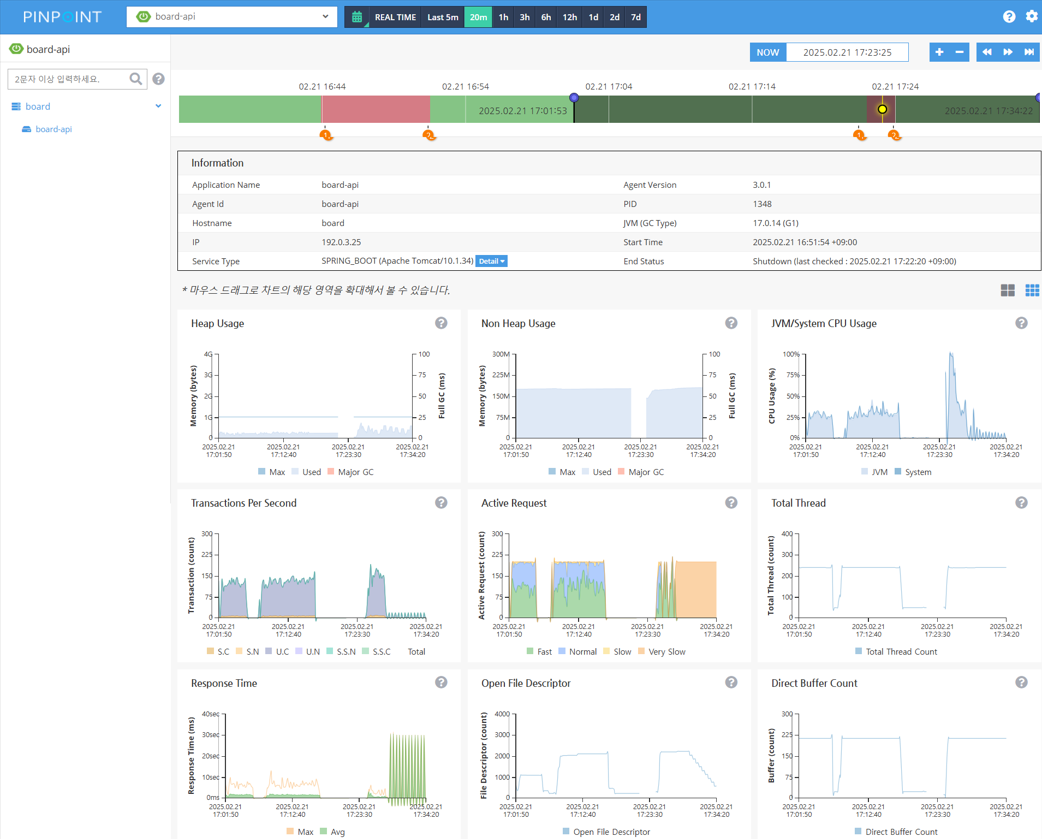Select Last 5m period tab
Screen dimensions: 1042x839
[443, 17]
